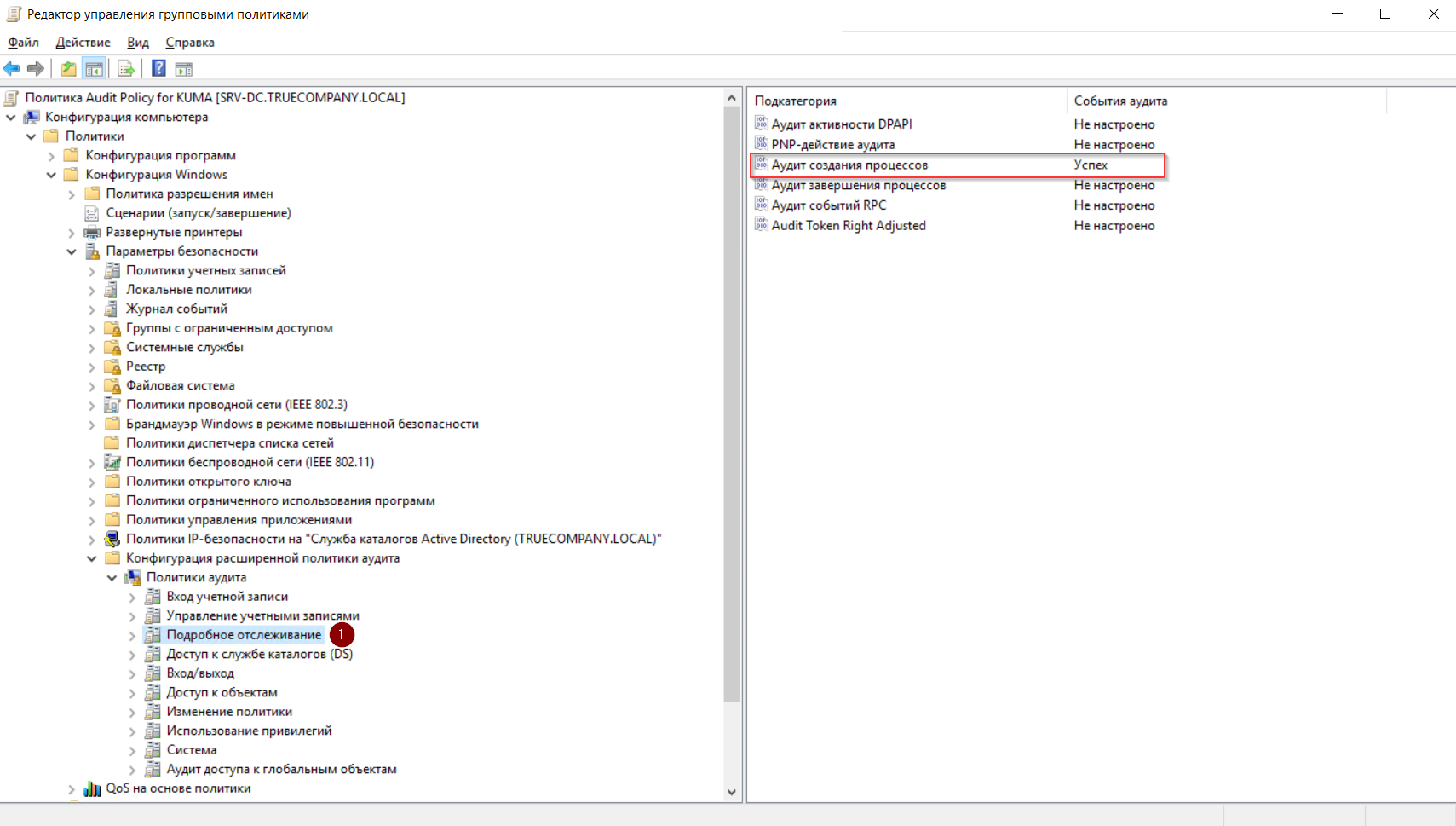The width and height of the screenshot is (1456, 826).
Task: Open the Файл menu
Action: (23, 43)
